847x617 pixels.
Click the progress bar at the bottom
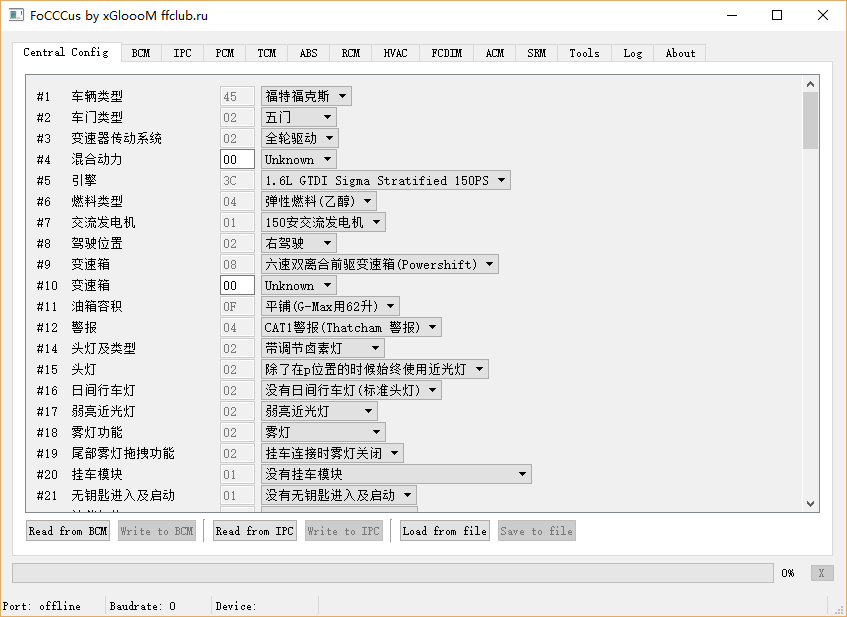(392, 573)
